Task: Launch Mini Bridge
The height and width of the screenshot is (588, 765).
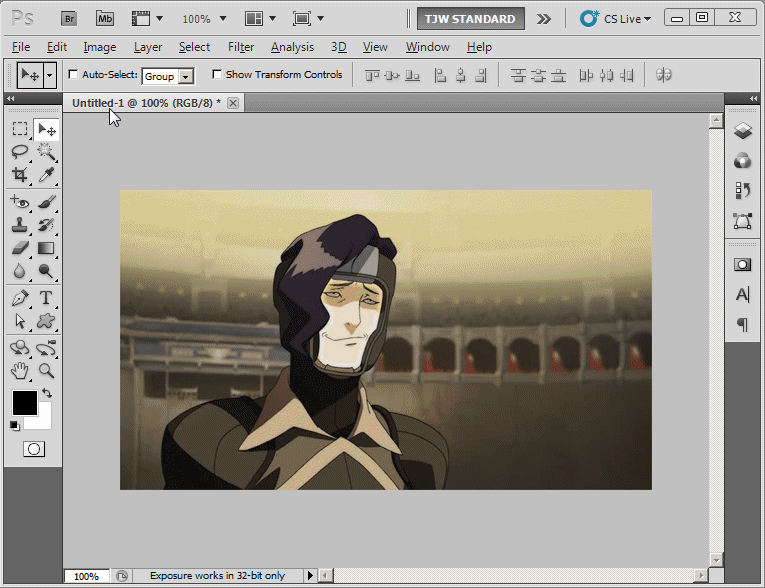Action: [105, 19]
